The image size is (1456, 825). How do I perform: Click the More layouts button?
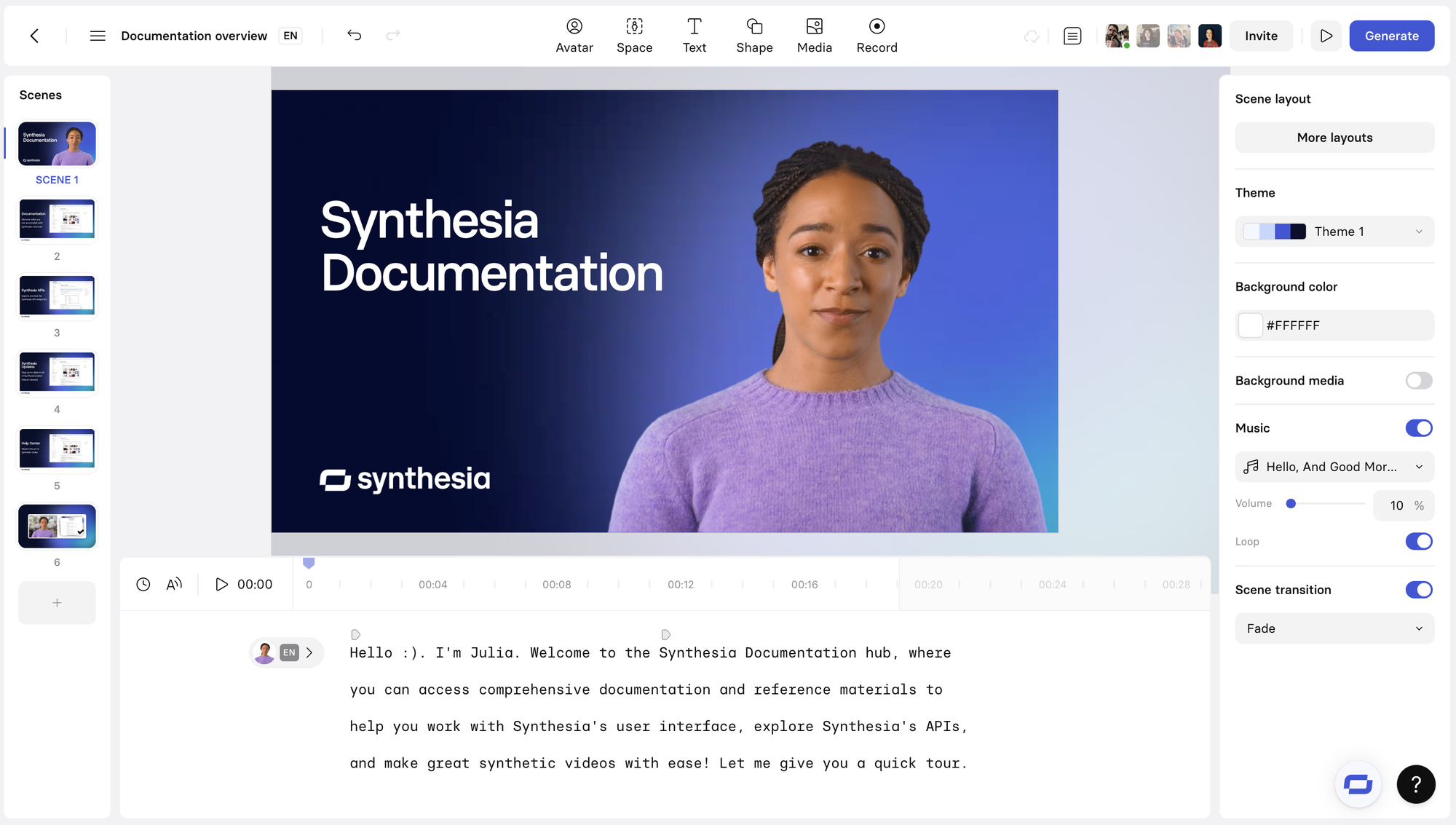1334,137
